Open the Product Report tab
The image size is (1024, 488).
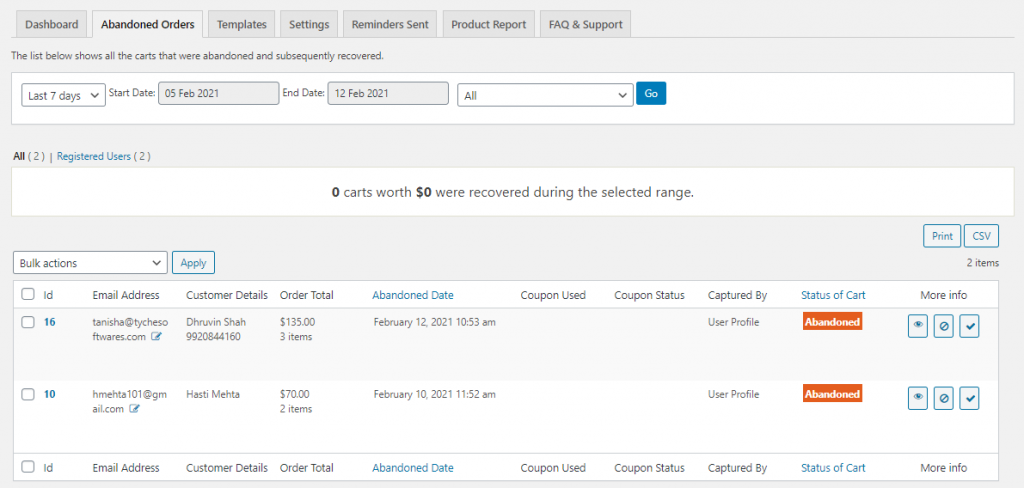488,24
